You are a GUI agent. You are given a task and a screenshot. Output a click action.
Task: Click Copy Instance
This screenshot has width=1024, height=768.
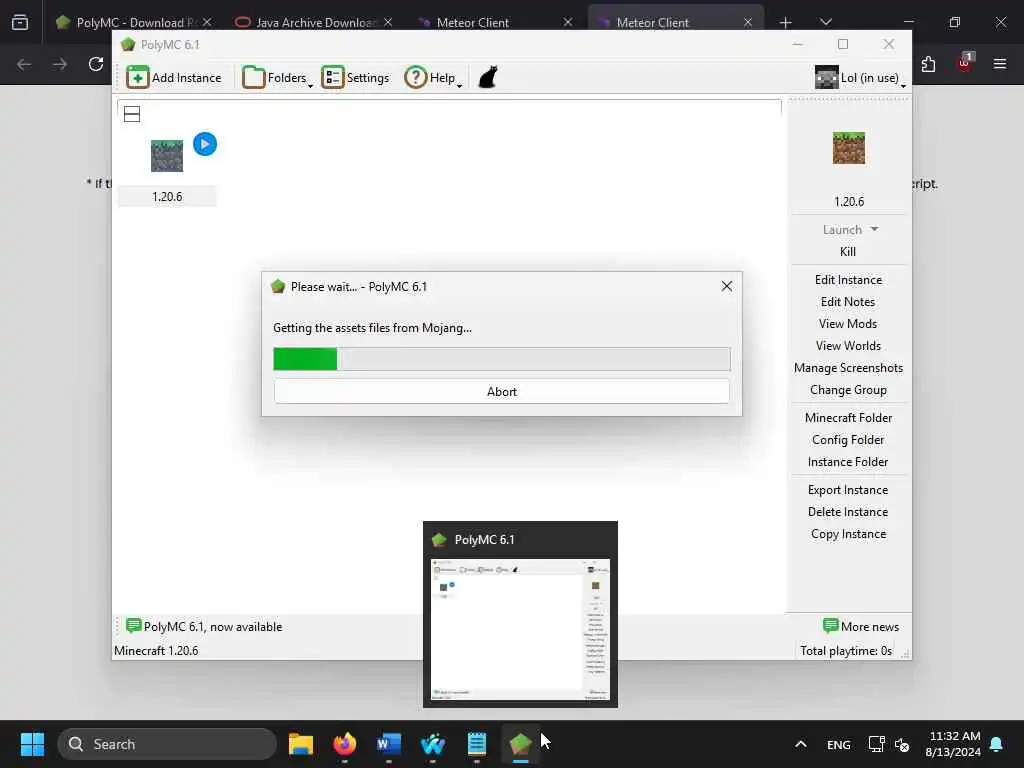pos(848,534)
